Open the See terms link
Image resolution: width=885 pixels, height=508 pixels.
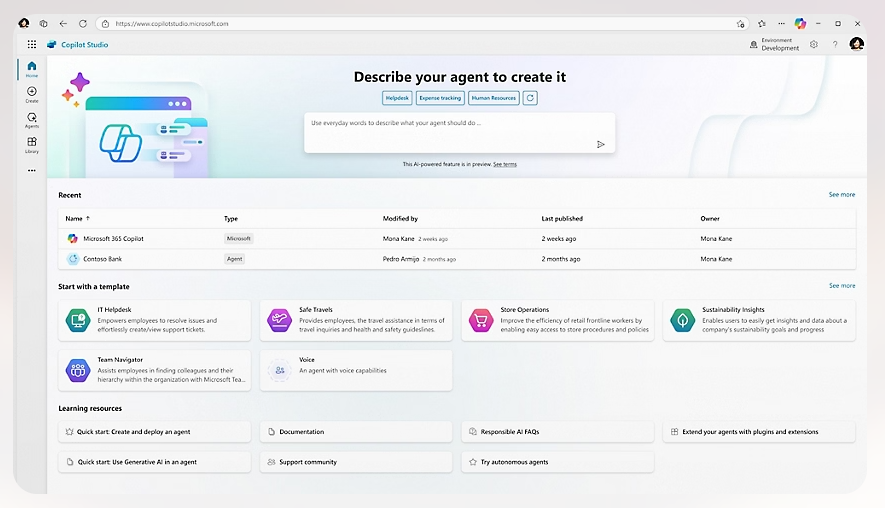click(505, 164)
